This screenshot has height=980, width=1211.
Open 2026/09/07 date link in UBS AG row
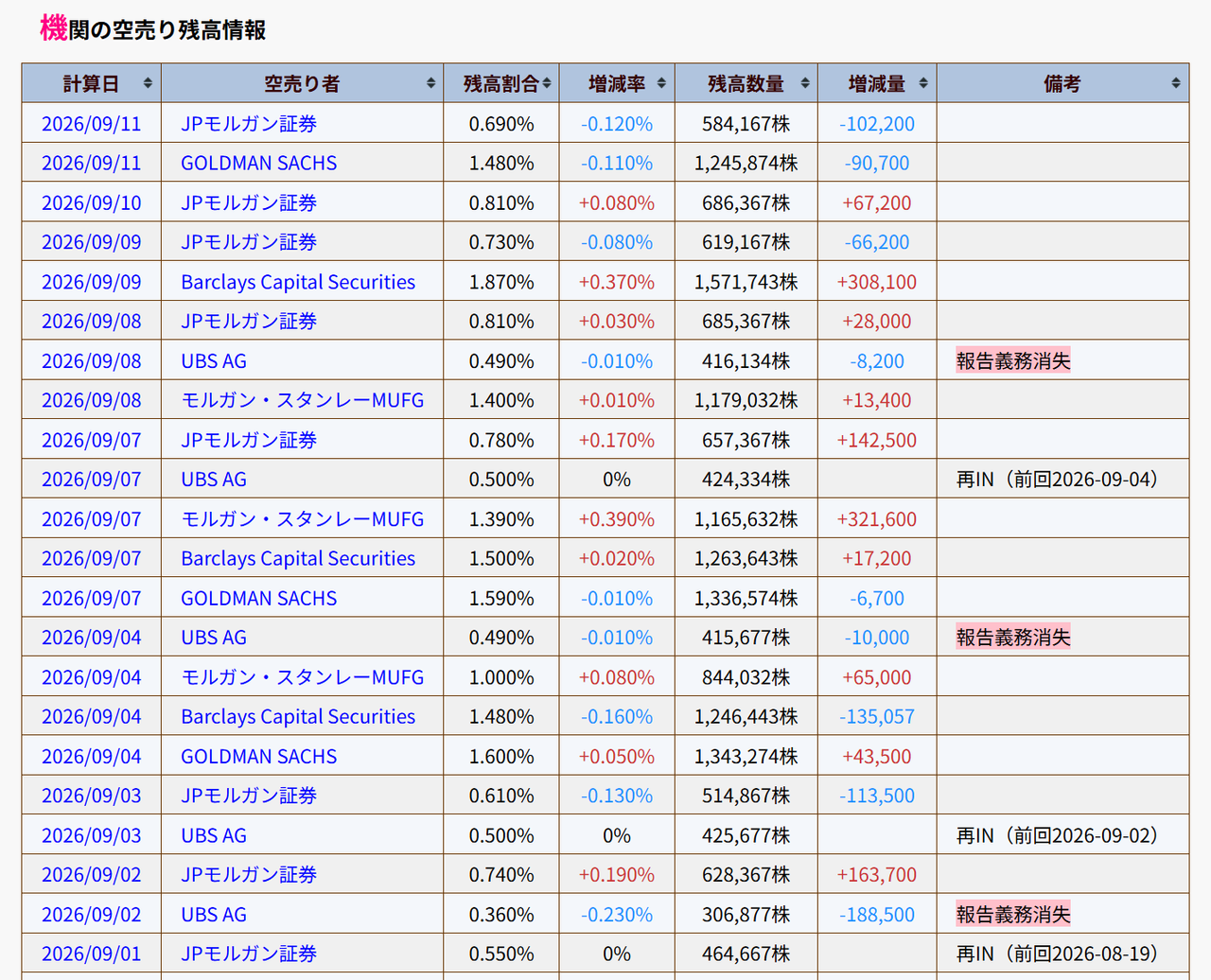[92, 480]
